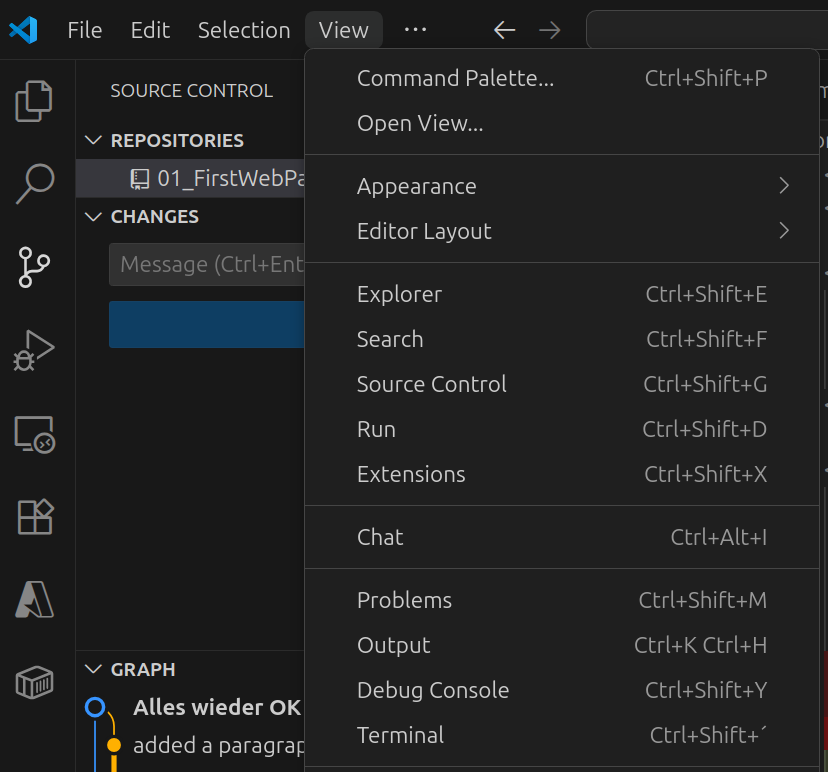Collapse the Changes section

[x=94, y=217]
